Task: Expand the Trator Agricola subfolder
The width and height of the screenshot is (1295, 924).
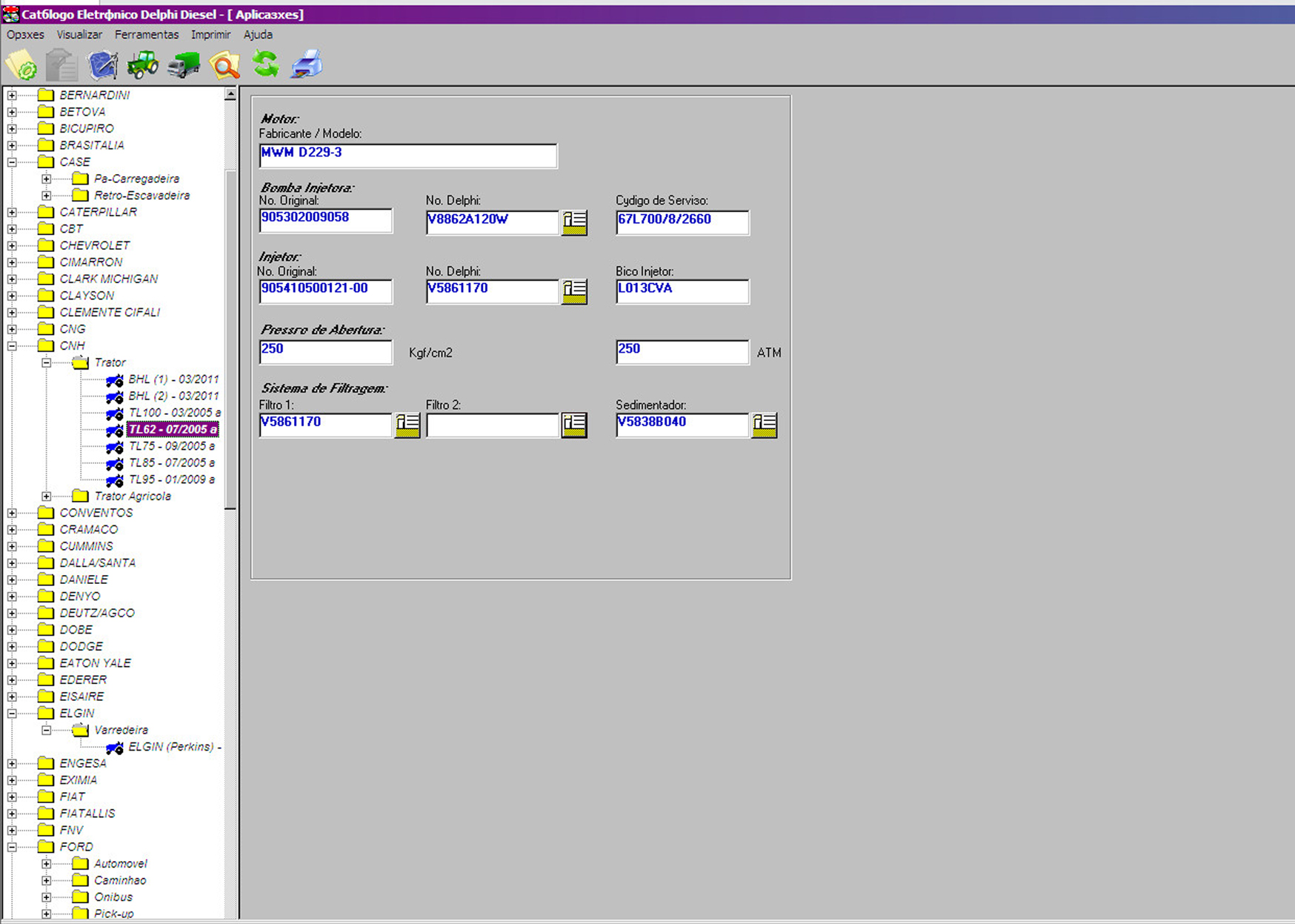Action: 47,496
